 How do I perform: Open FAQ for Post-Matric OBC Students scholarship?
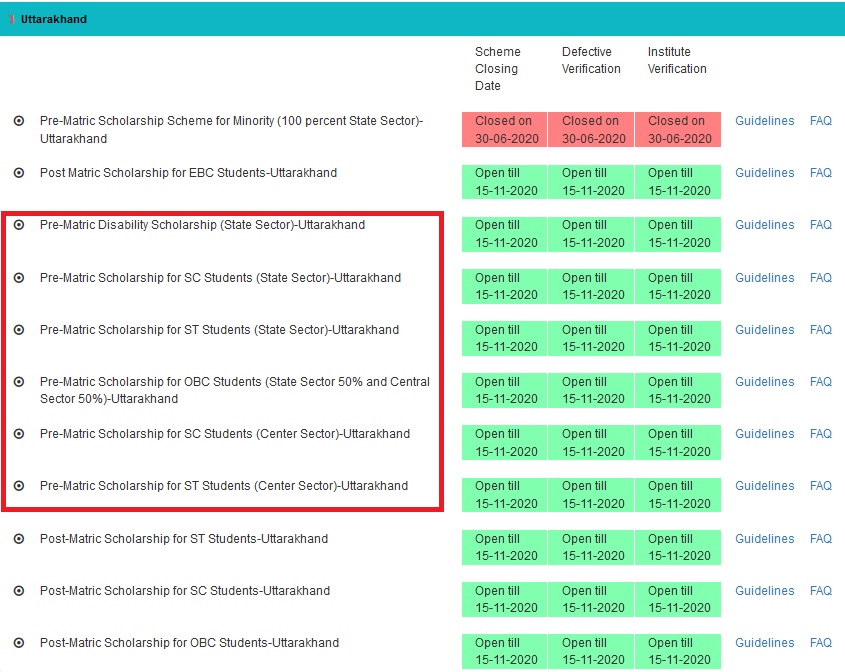pos(820,643)
